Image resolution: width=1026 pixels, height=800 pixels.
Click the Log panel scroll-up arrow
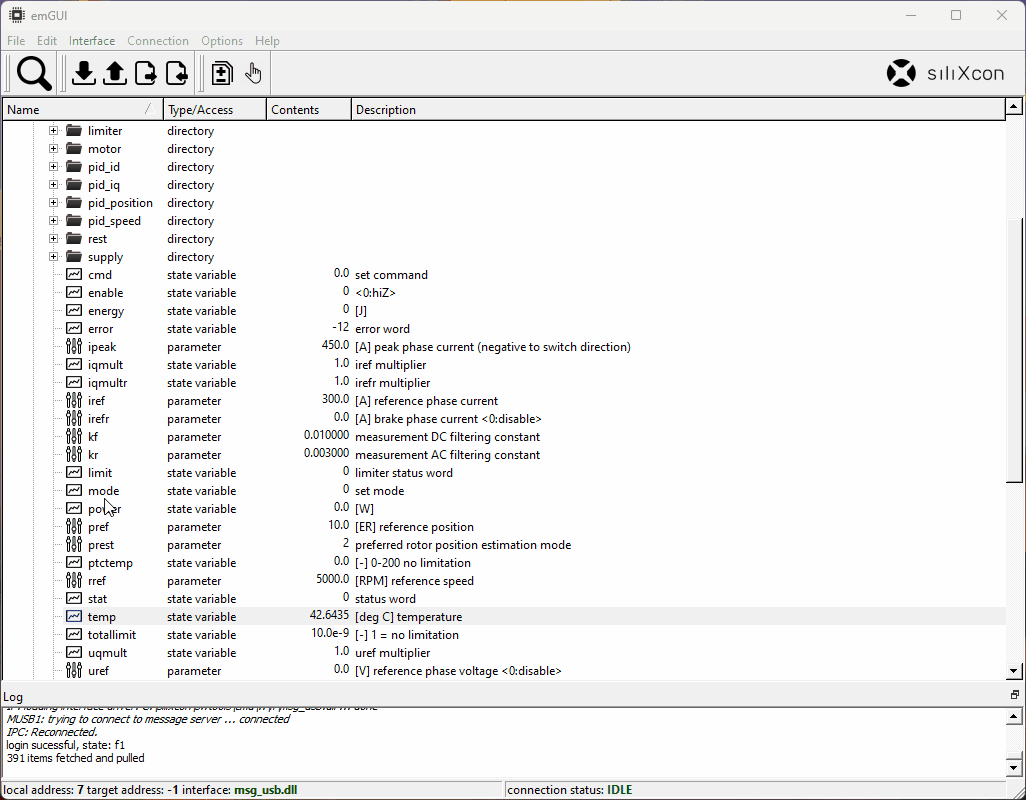[x=1014, y=716]
